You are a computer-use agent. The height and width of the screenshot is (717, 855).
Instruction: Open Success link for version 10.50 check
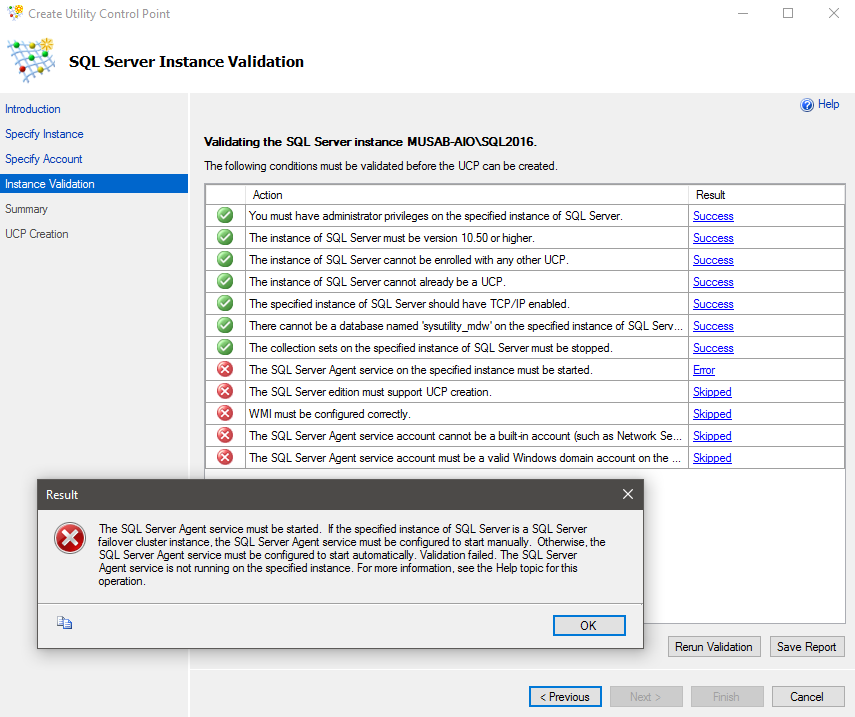pyautogui.click(x=713, y=238)
